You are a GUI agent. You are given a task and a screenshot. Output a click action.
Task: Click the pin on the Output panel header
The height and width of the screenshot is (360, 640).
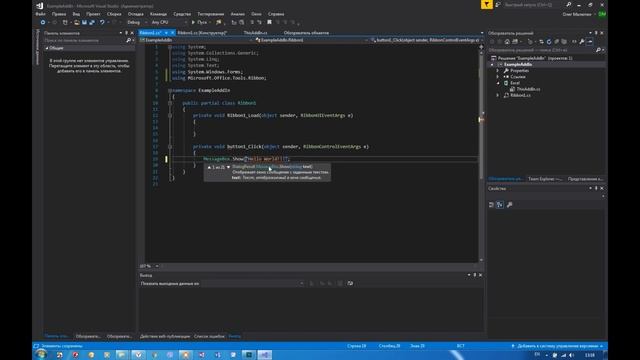(x=475, y=275)
